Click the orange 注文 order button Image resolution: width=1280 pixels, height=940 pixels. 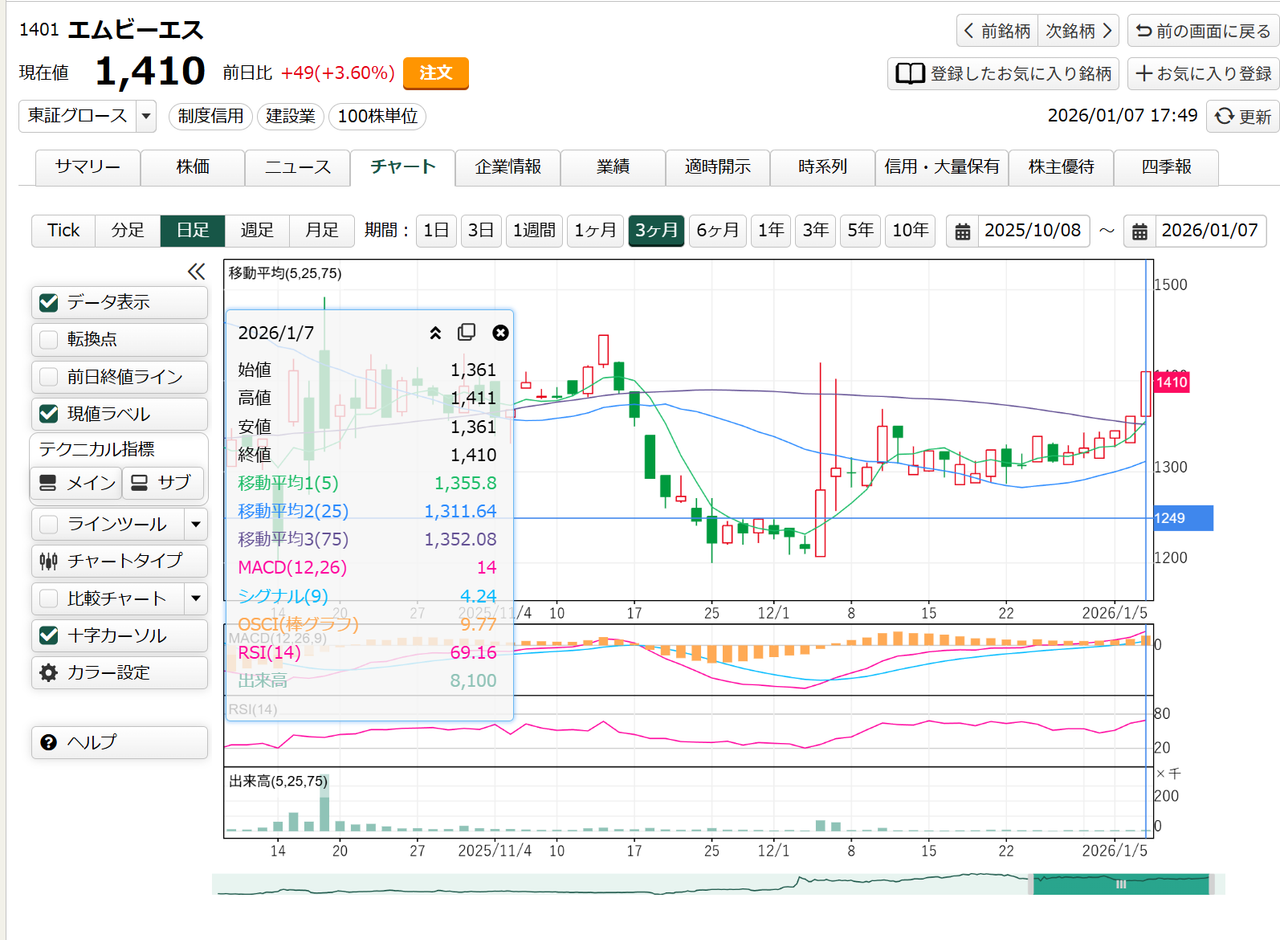(435, 73)
